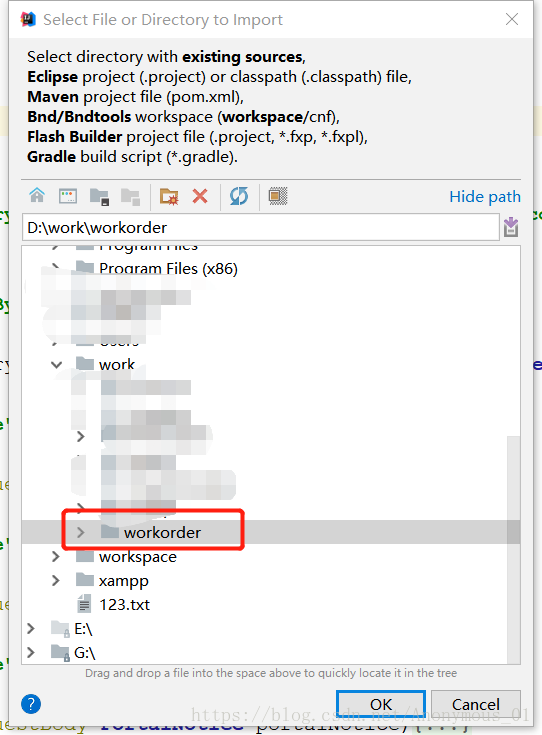
Task: Select the 123.txt file icon
Action: point(84,604)
